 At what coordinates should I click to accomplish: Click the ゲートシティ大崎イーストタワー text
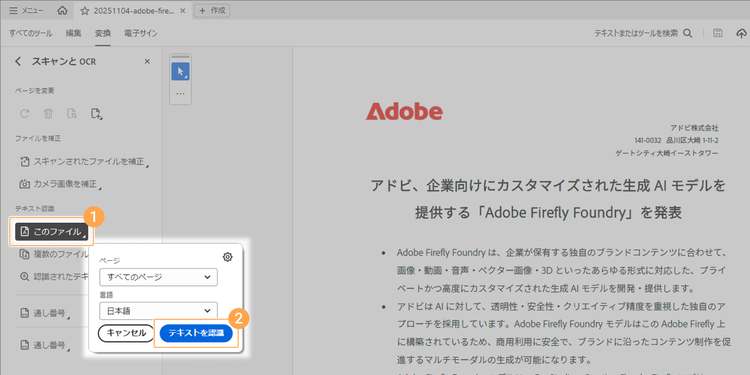[668, 153]
